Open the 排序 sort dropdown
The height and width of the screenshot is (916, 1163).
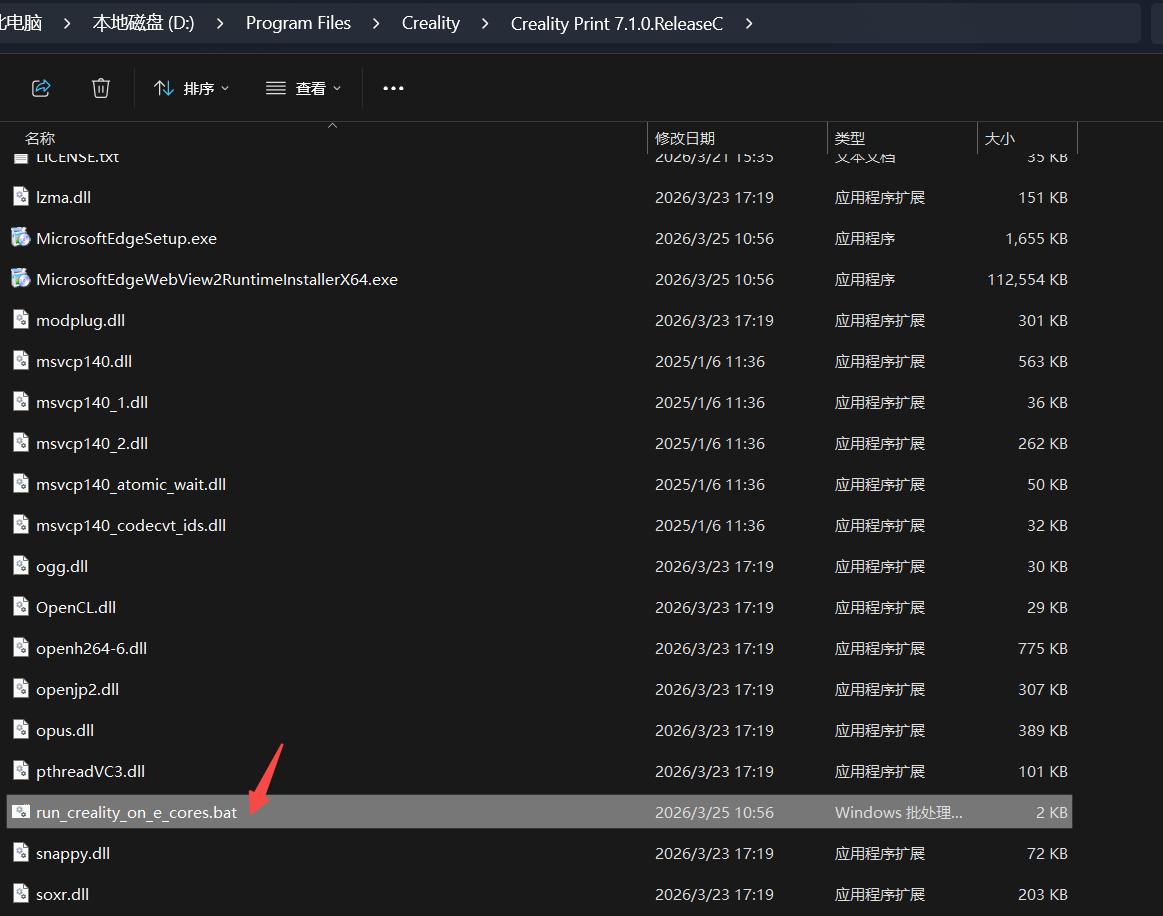pos(191,88)
